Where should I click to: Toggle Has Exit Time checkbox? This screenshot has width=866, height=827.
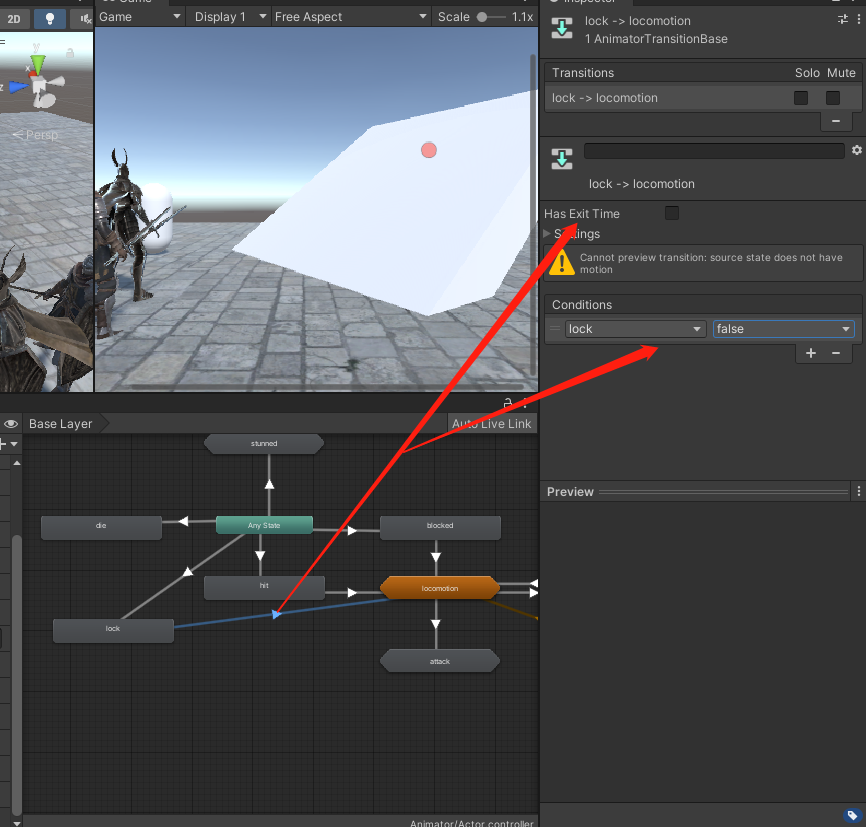click(x=672, y=213)
